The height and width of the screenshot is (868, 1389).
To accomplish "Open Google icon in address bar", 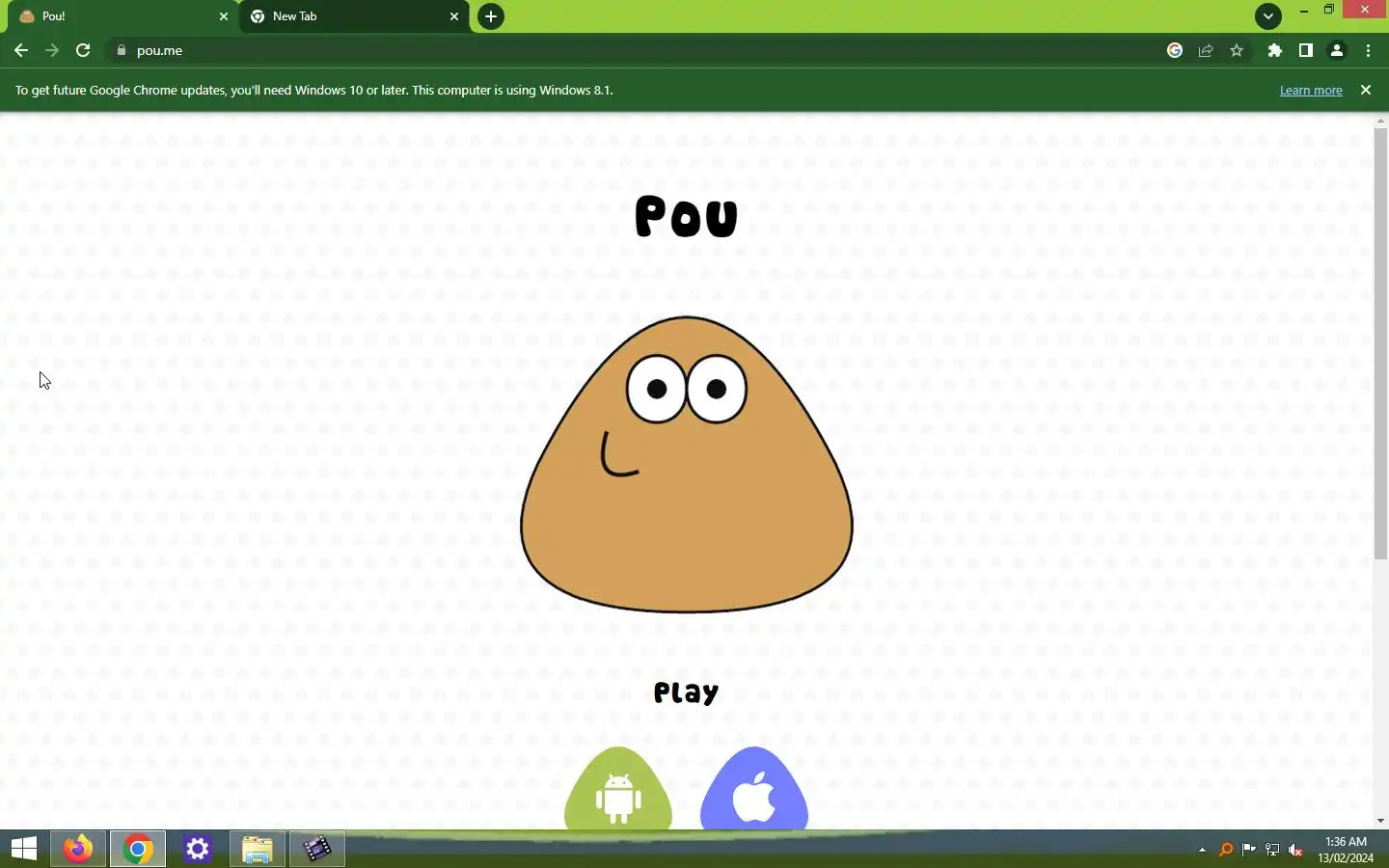I will coord(1175,50).
